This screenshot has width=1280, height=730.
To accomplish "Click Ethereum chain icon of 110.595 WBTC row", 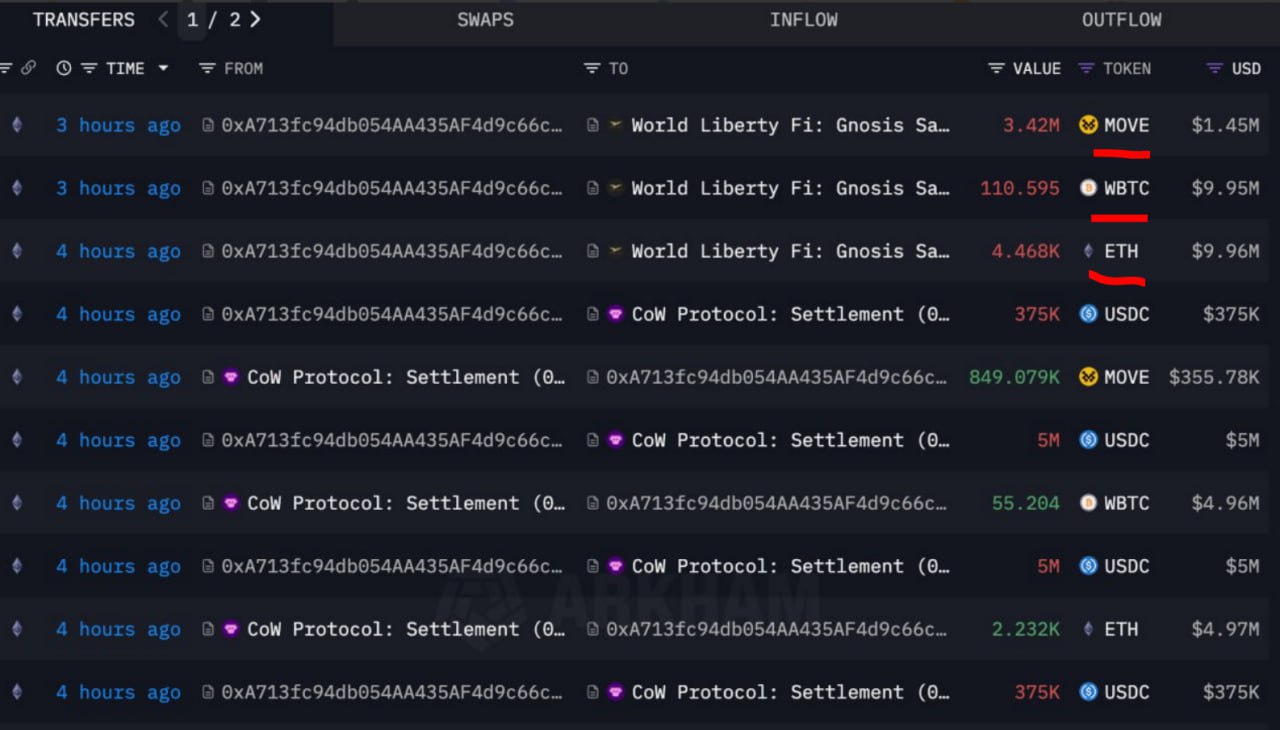I will pos(16,188).
